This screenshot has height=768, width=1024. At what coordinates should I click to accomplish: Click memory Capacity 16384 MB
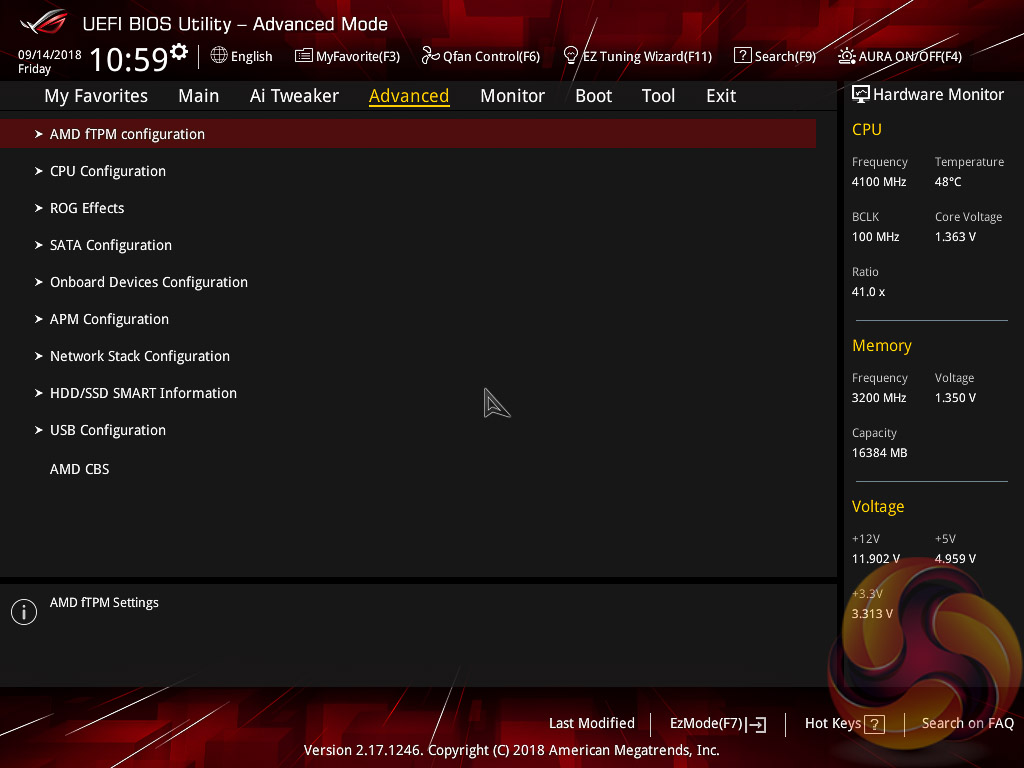pyautogui.click(x=880, y=453)
